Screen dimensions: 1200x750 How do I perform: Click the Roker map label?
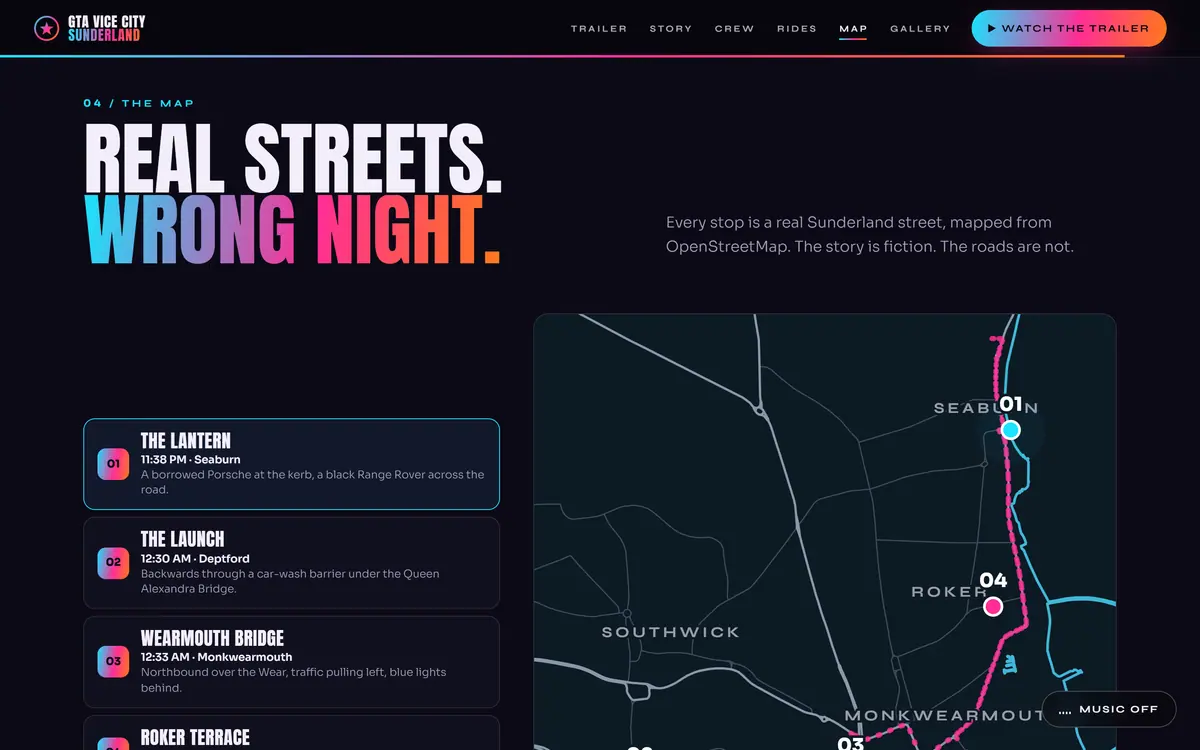(x=949, y=592)
